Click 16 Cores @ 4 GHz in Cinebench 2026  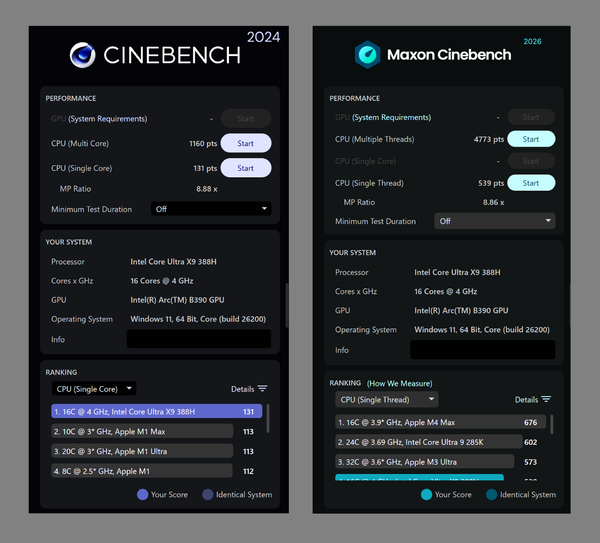tap(445, 292)
